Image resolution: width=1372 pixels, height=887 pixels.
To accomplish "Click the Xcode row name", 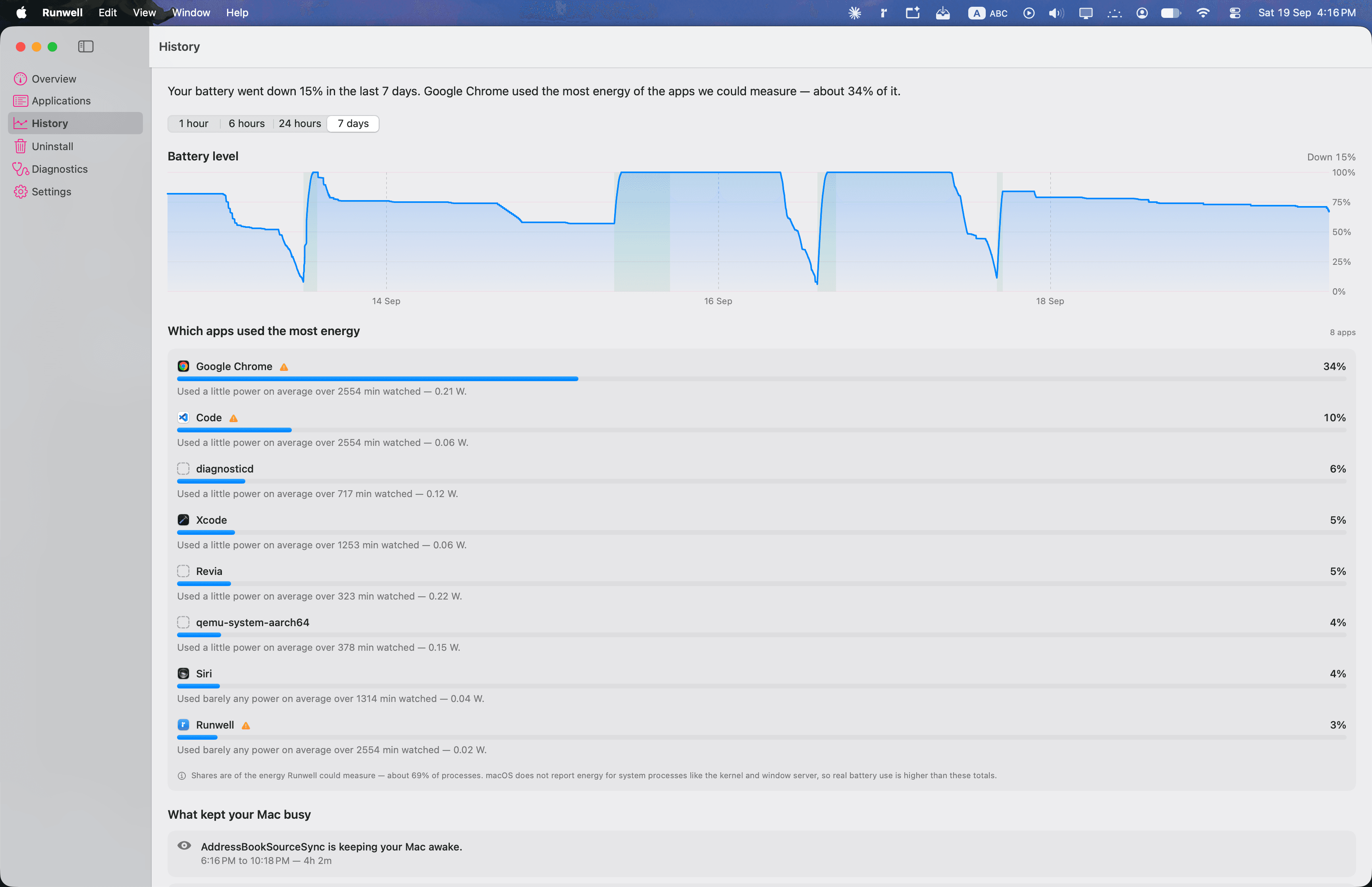I will coord(211,520).
